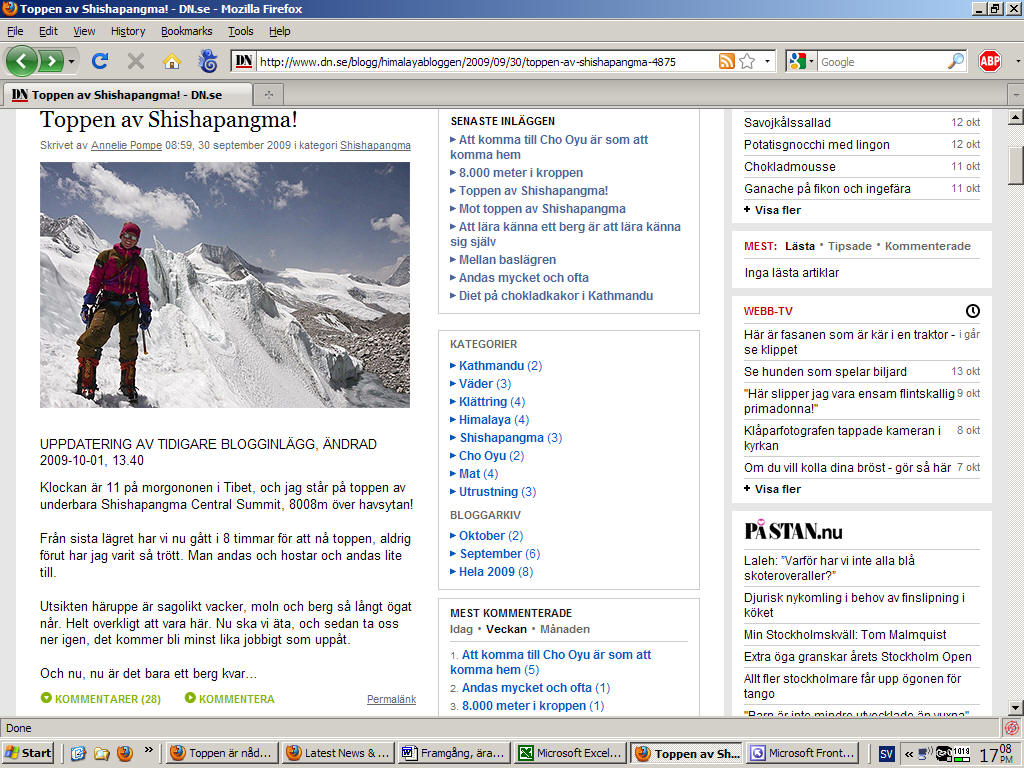Click the blue swirl toolbar icon
Viewport: 1024px width, 768px height.
point(208,61)
